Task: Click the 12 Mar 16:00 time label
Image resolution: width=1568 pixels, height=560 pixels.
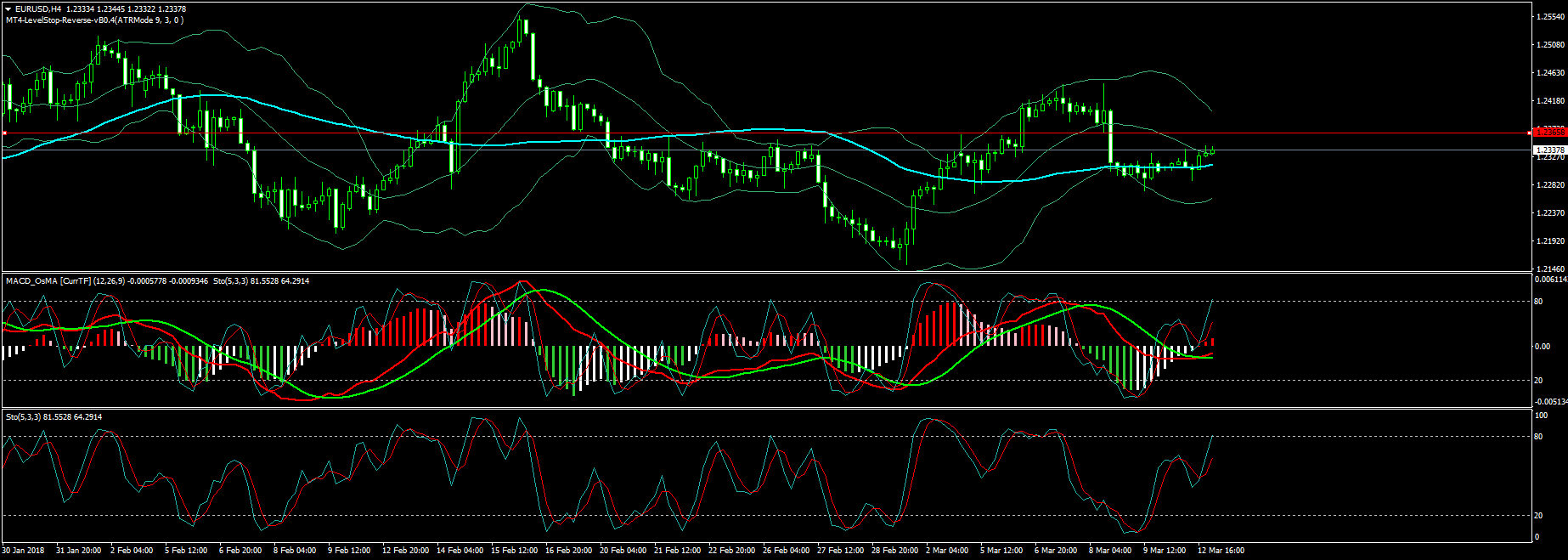Action: tap(1221, 551)
